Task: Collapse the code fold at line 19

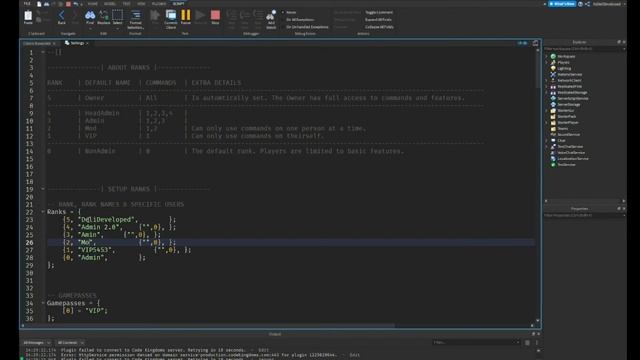Action: click(x=43, y=189)
